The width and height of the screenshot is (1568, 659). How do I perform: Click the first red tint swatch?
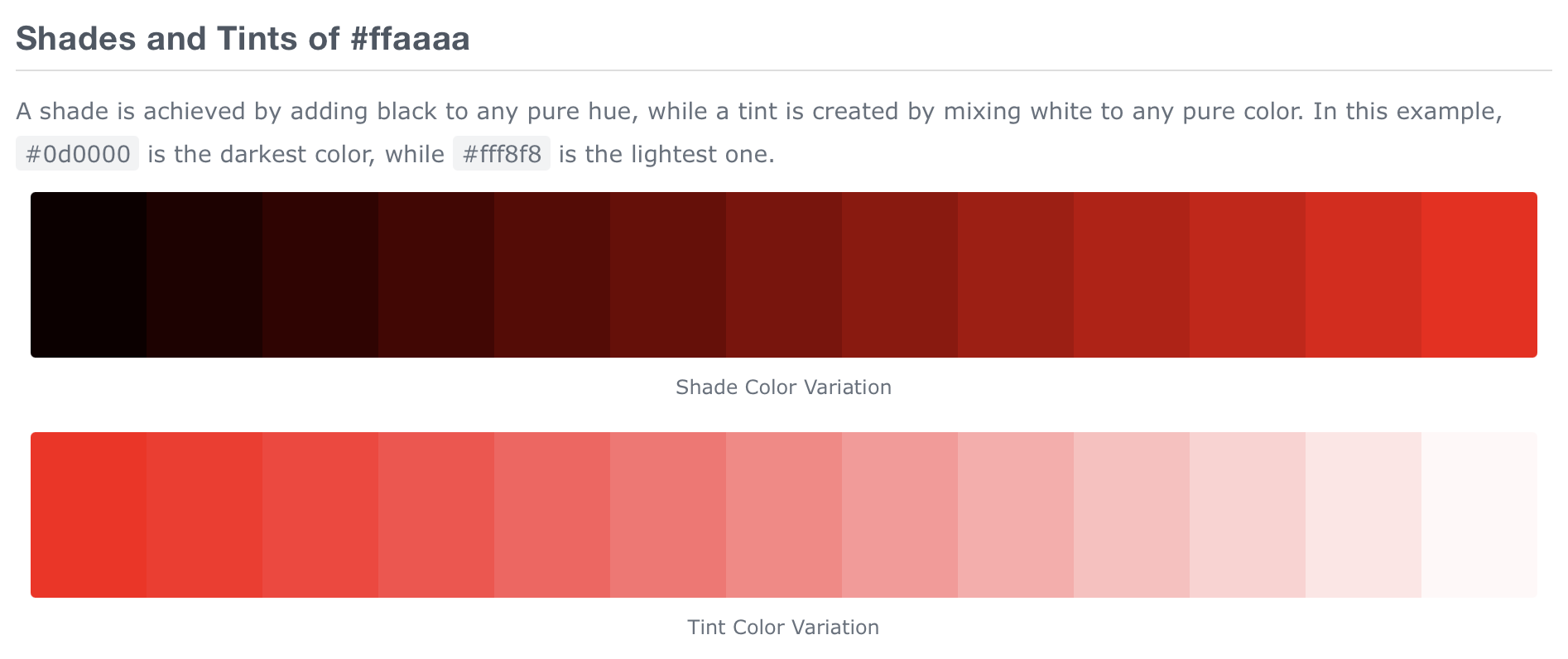coord(89,515)
